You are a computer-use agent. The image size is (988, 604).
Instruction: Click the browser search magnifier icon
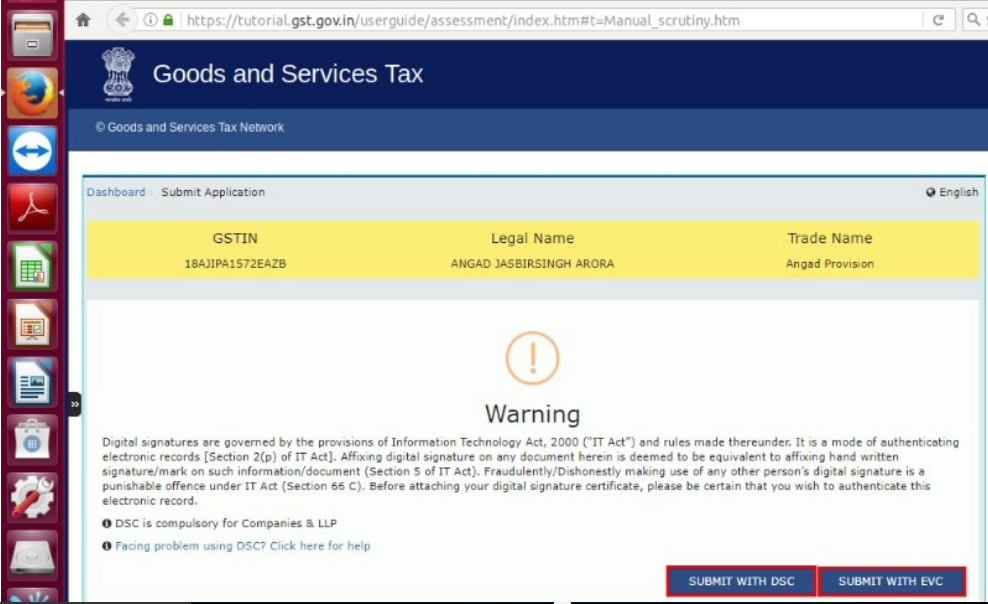pyautogui.click(x=973, y=20)
